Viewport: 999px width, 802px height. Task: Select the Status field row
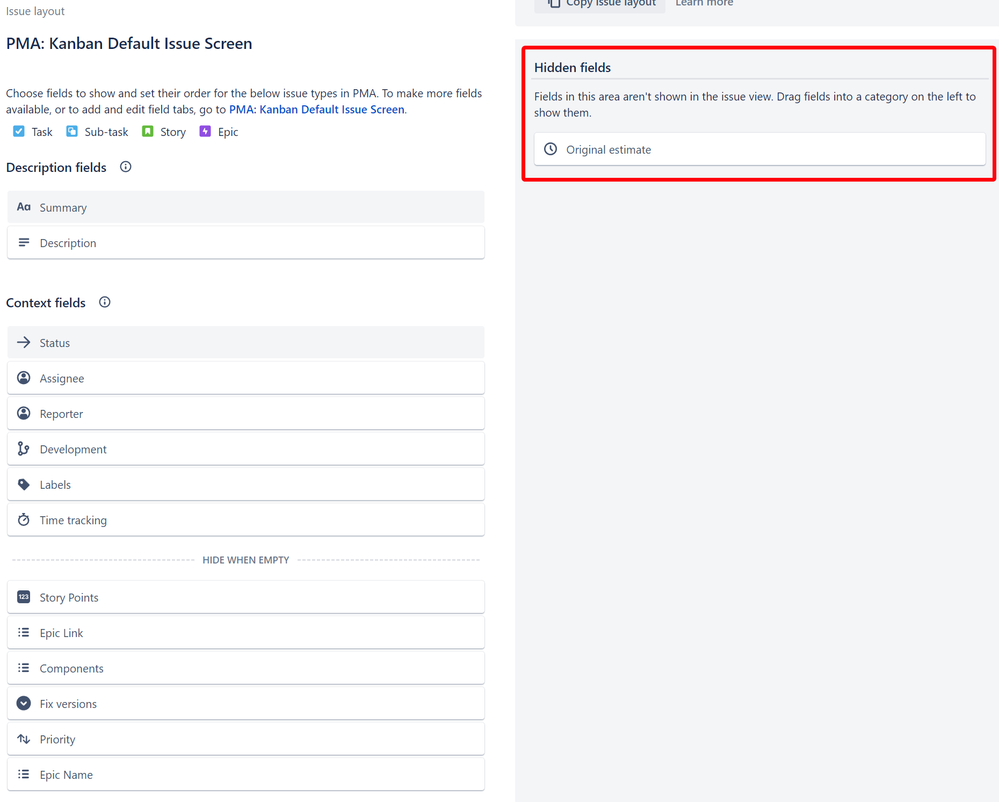[x=246, y=342]
